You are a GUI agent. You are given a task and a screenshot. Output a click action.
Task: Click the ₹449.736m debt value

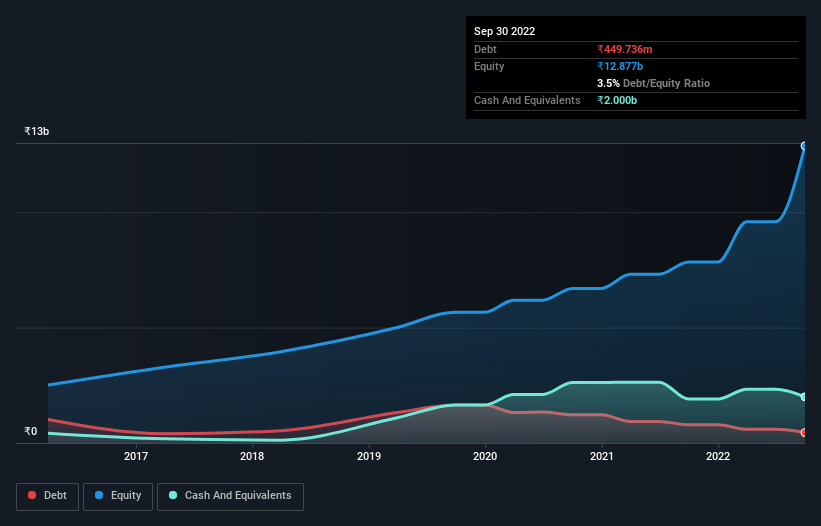625,49
